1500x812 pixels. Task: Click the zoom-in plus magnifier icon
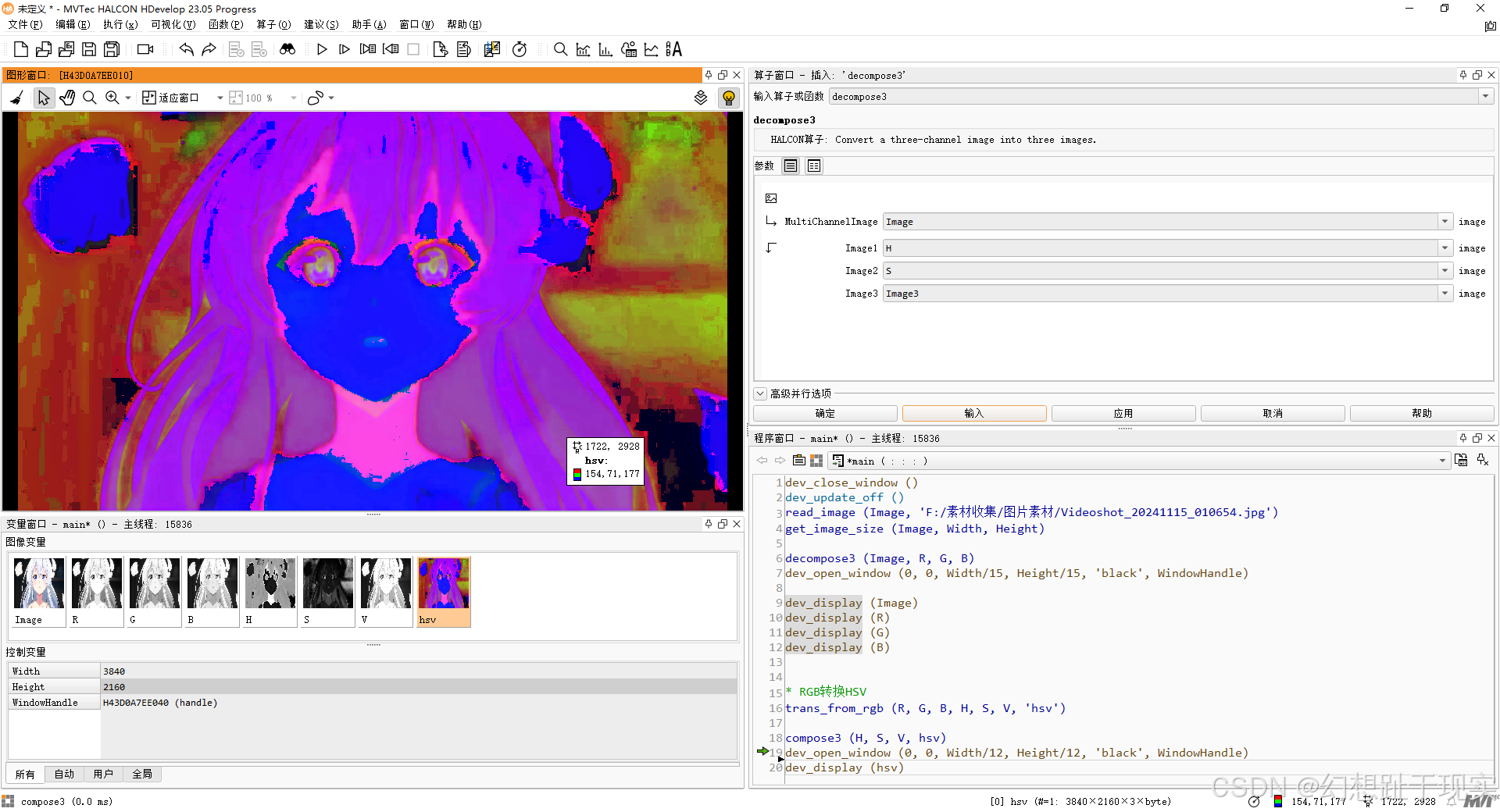tap(112, 98)
